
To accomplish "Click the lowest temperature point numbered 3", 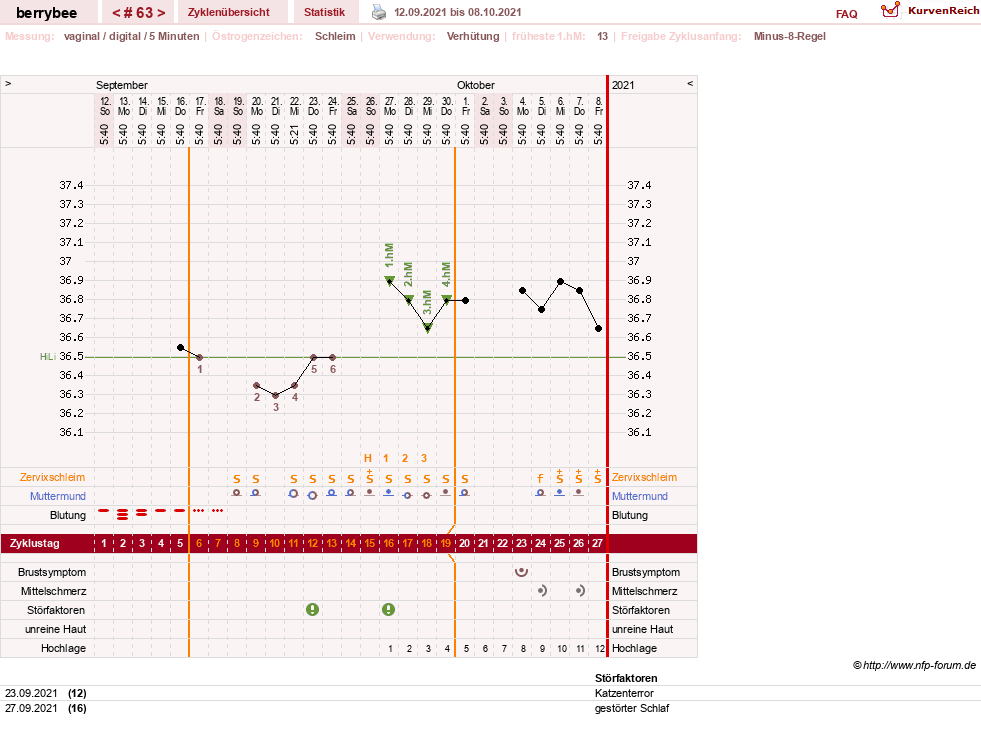I will [x=275, y=395].
